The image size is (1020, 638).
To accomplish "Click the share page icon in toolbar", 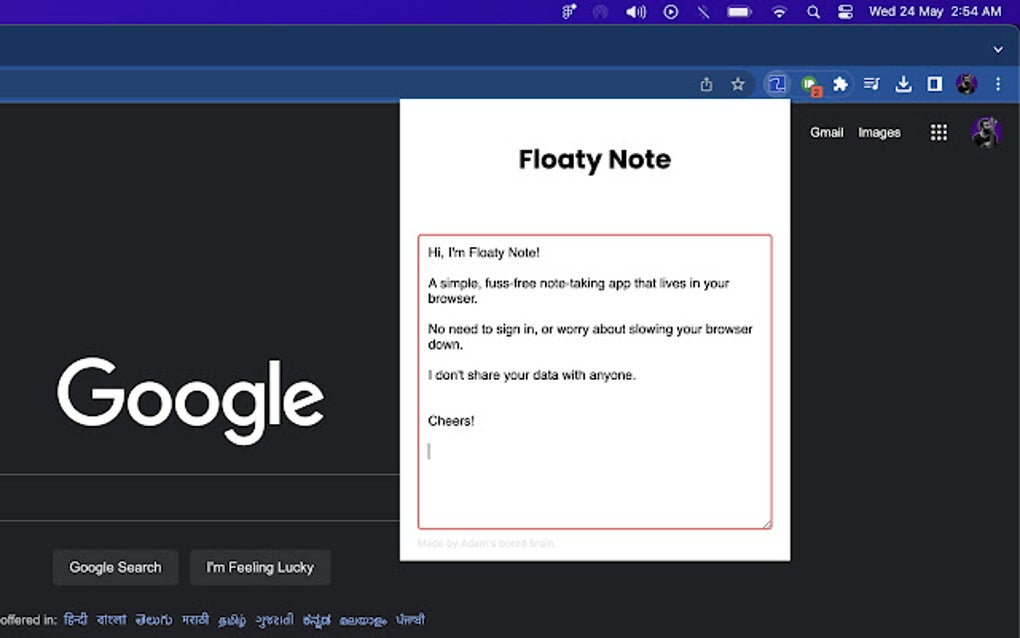I will click(706, 84).
